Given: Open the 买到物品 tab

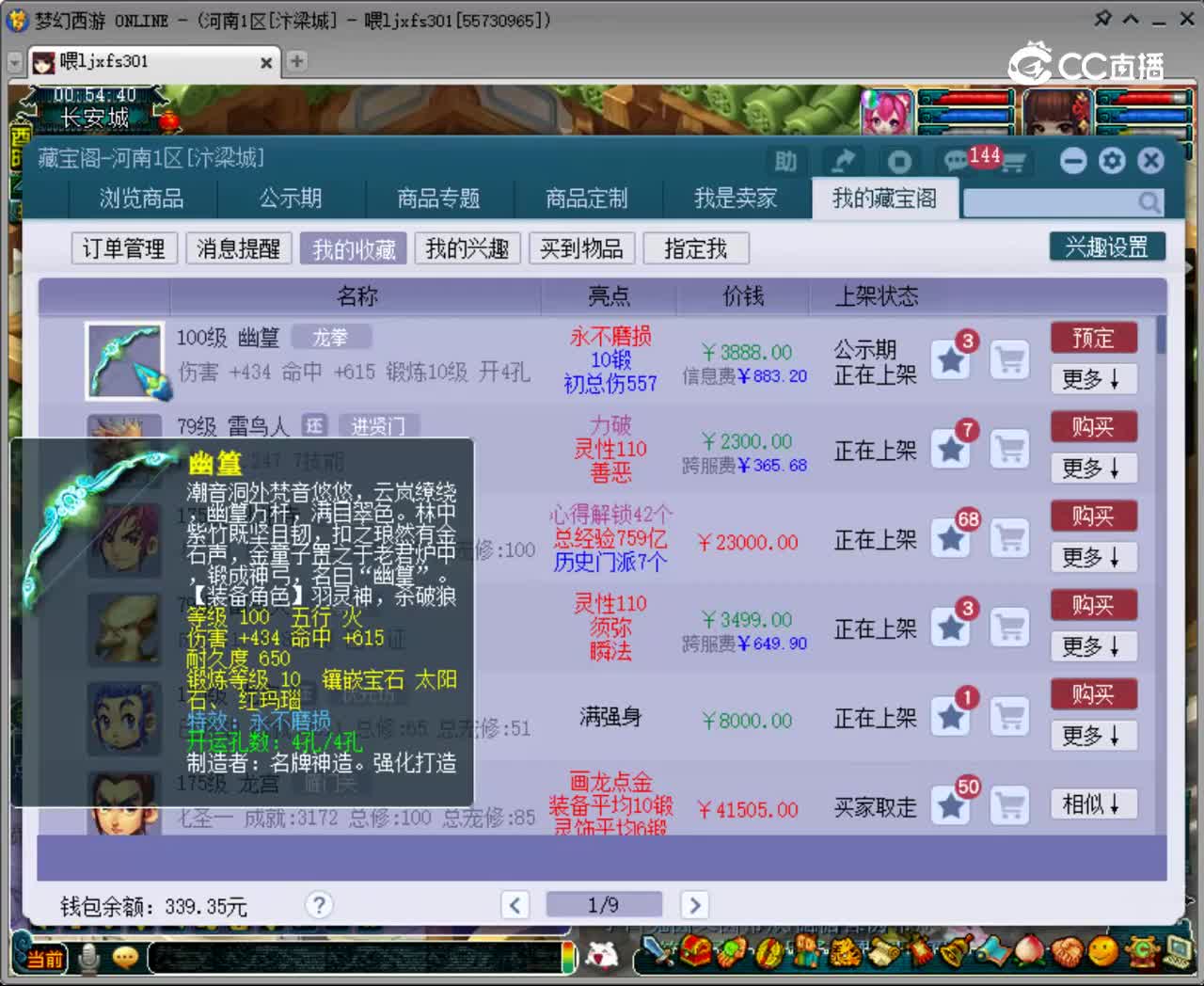Looking at the screenshot, I should 581,248.
